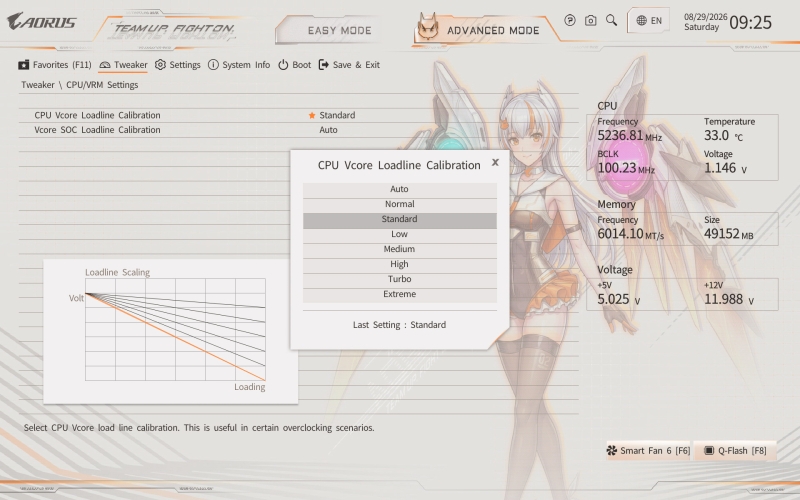Open search with the magnifier icon
This screenshot has width=800, height=500.
pos(611,20)
